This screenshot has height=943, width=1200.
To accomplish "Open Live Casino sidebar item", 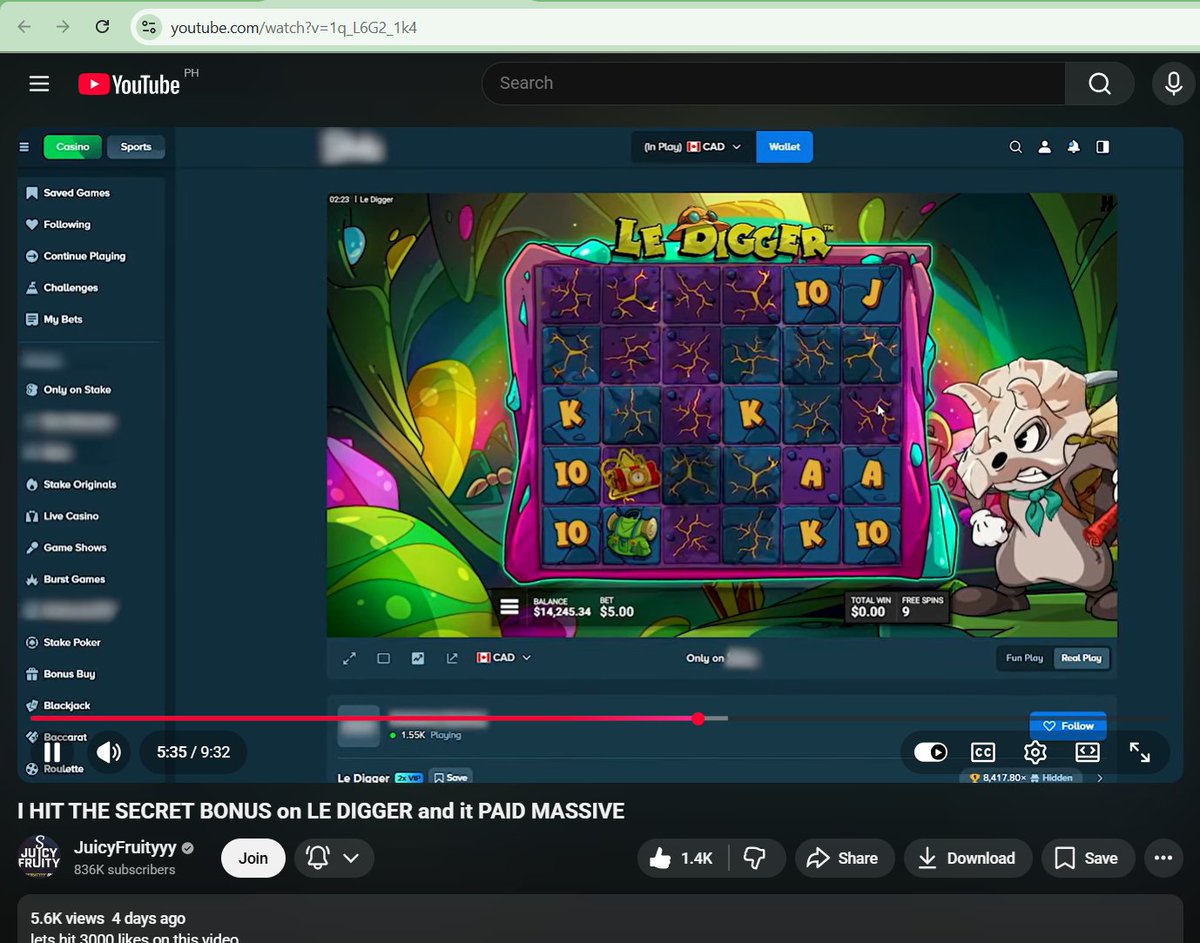I will point(62,516).
